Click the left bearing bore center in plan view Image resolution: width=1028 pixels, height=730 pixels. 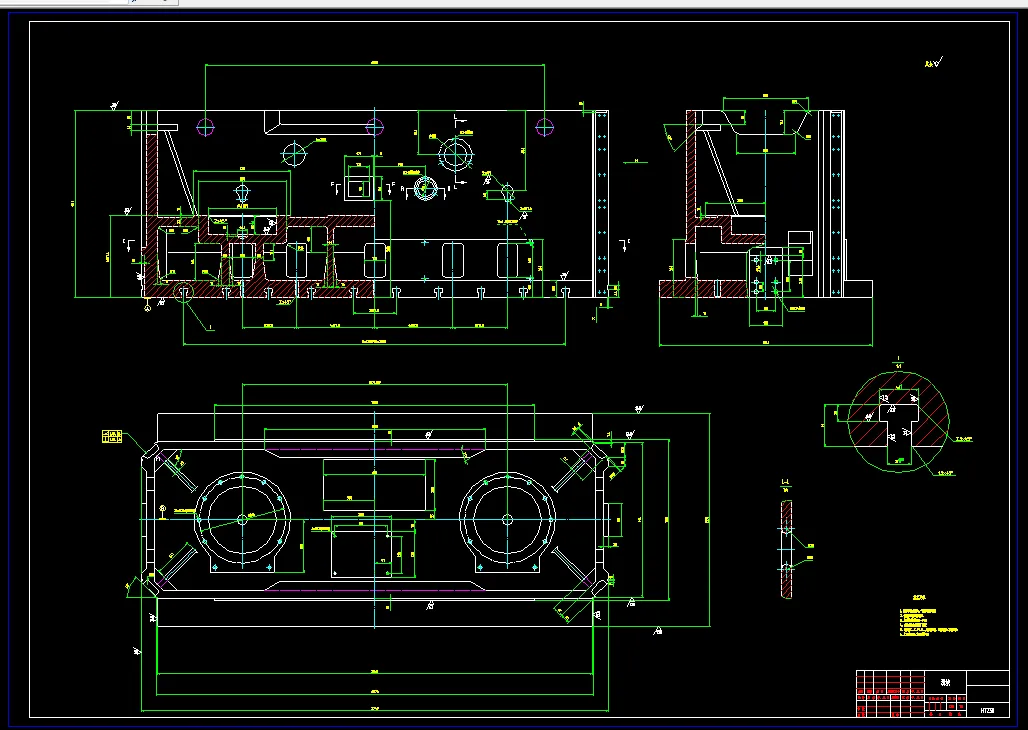click(x=242, y=519)
